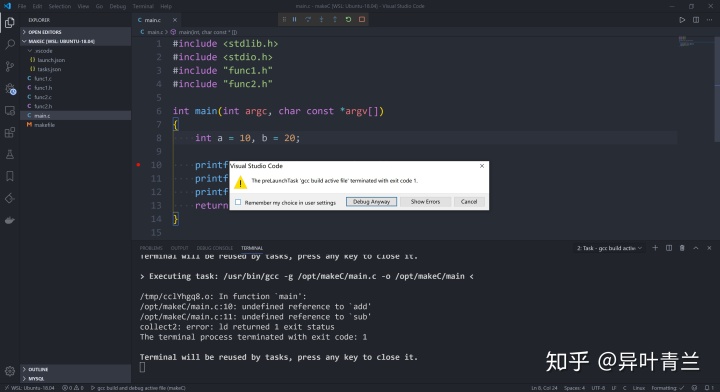Open the Docker view in activity bar

click(x=10, y=220)
